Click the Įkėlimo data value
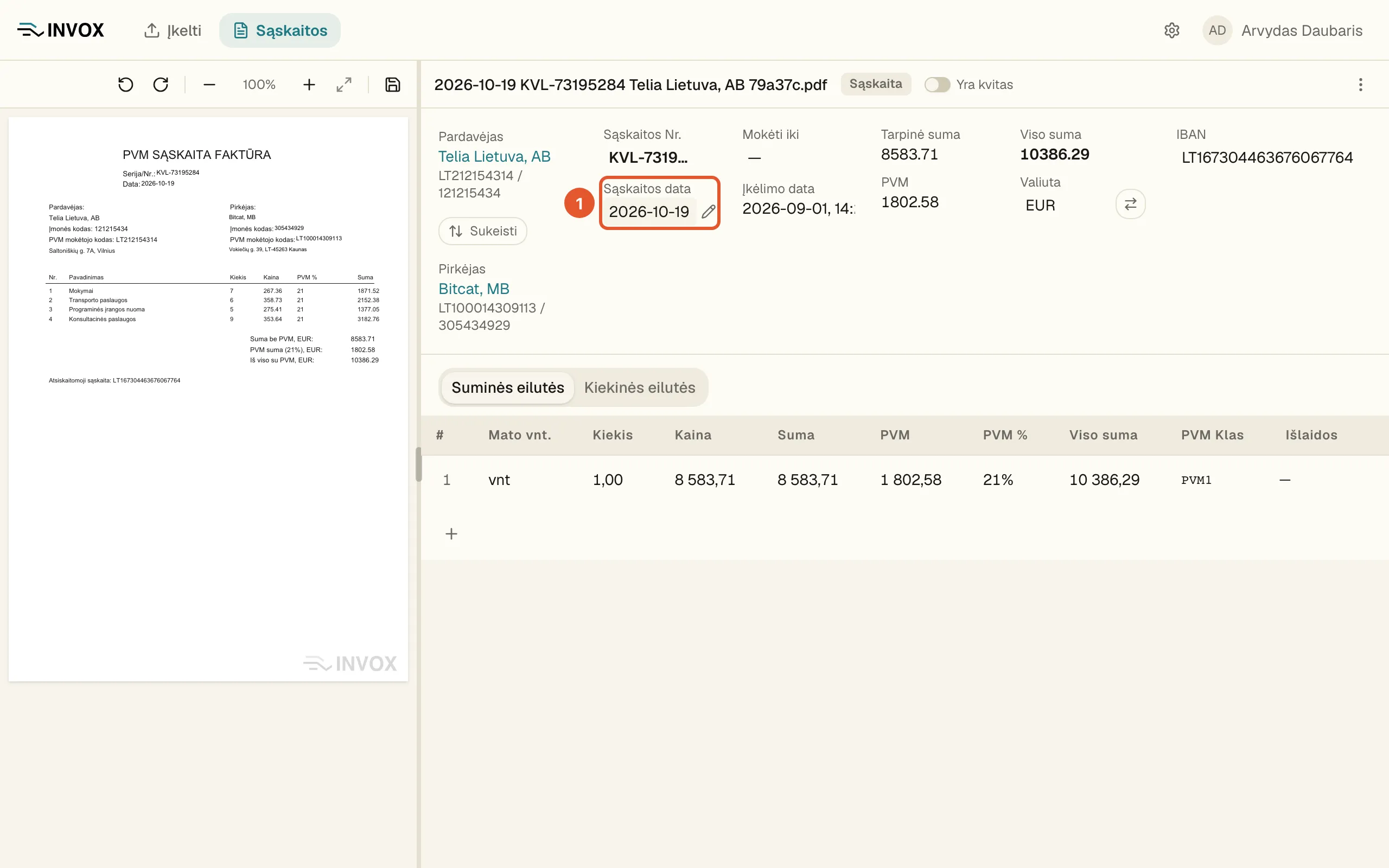This screenshot has height=868, width=1389. coord(798,209)
